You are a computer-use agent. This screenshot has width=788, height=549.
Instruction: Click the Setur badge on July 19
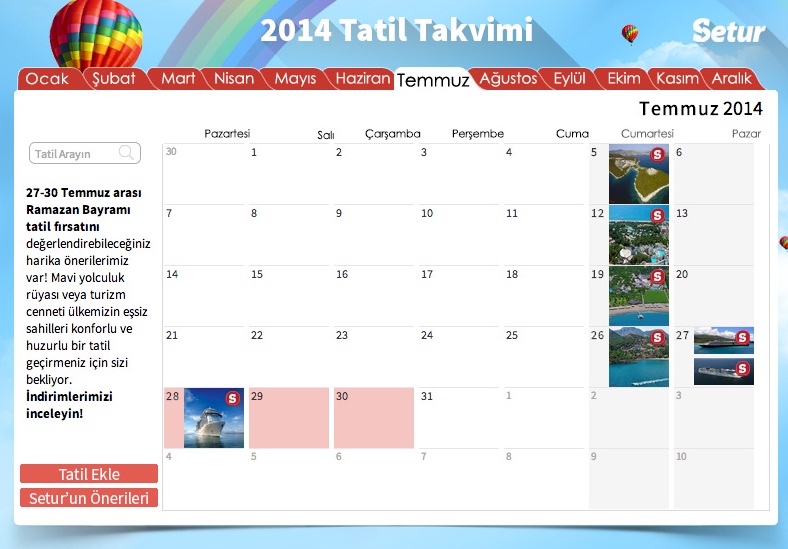[658, 276]
